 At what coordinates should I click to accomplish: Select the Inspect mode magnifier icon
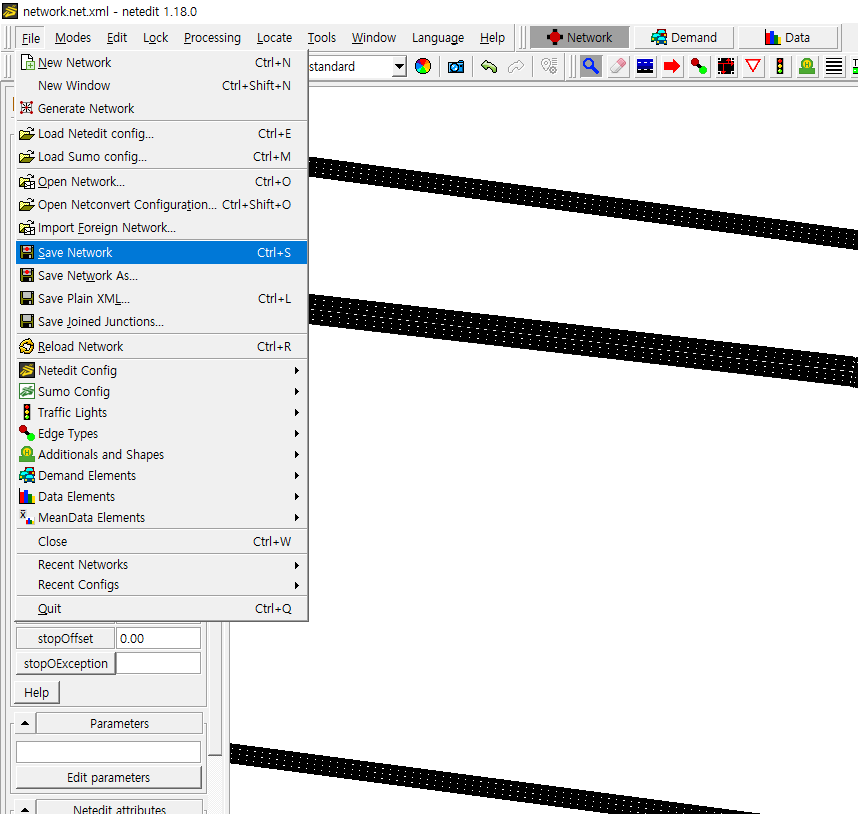click(x=591, y=67)
